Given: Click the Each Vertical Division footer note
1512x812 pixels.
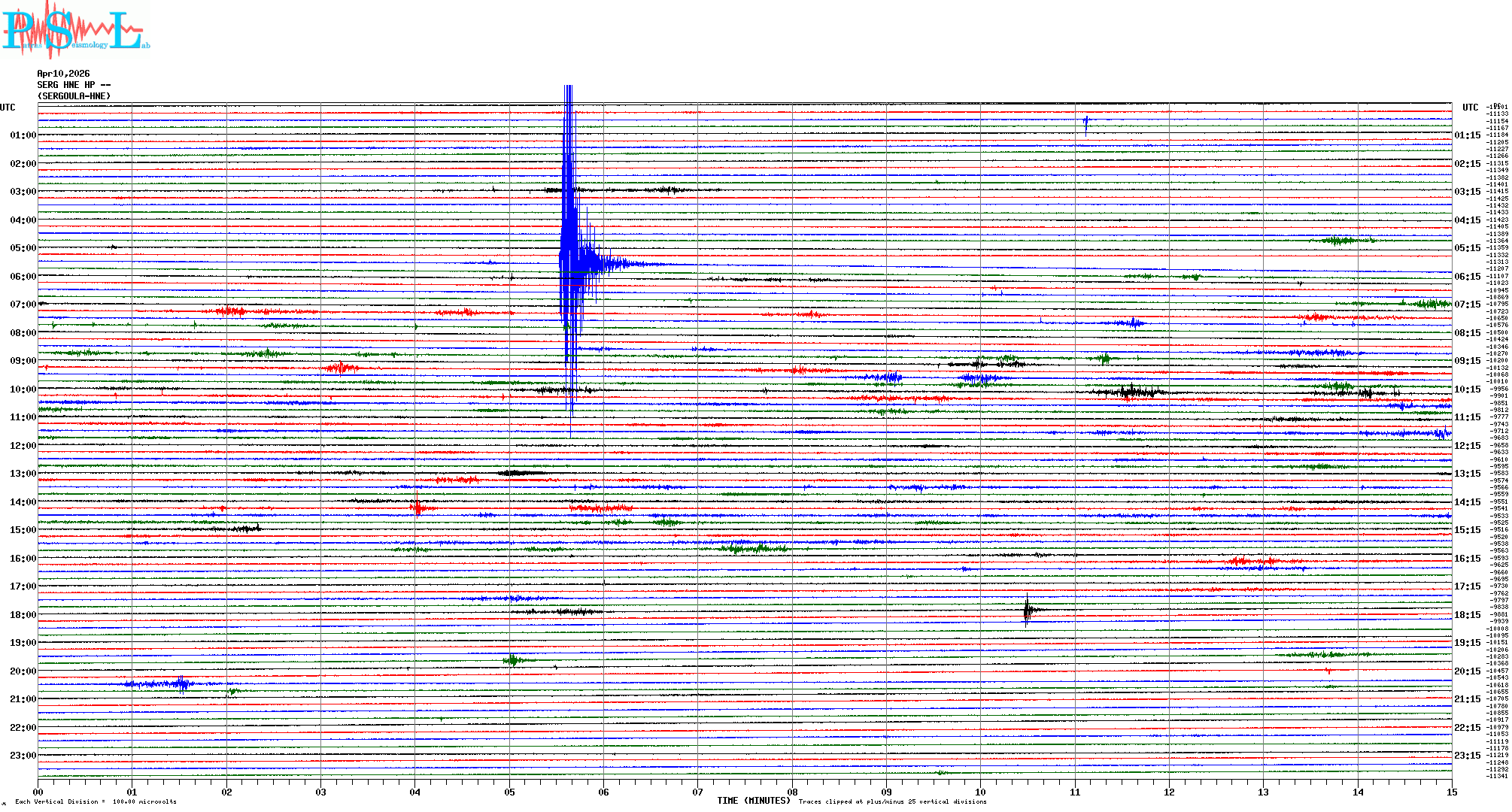Looking at the screenshot, I should pos(96,801).
